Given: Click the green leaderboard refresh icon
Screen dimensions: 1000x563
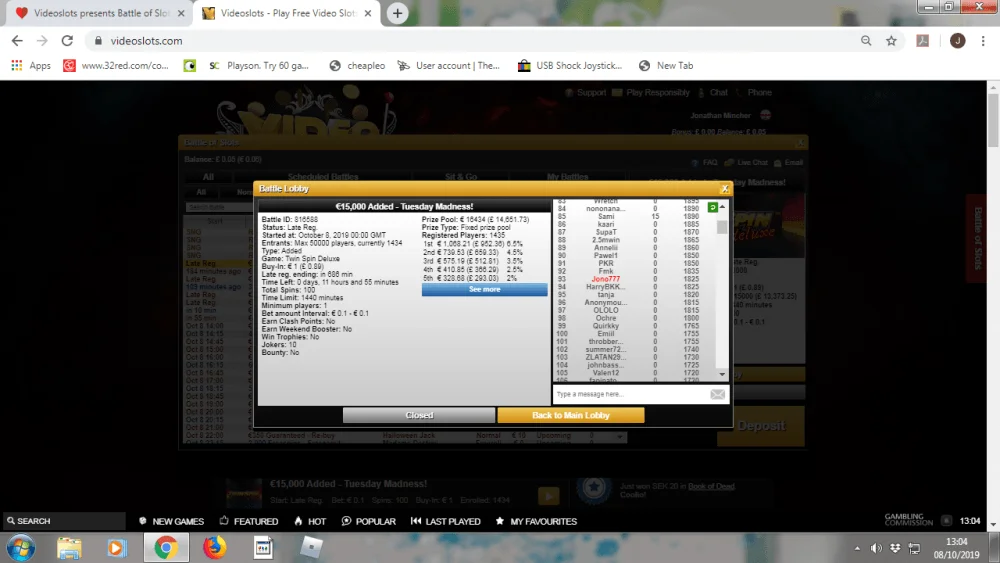Looking at the screenshot, I should 712,207.
